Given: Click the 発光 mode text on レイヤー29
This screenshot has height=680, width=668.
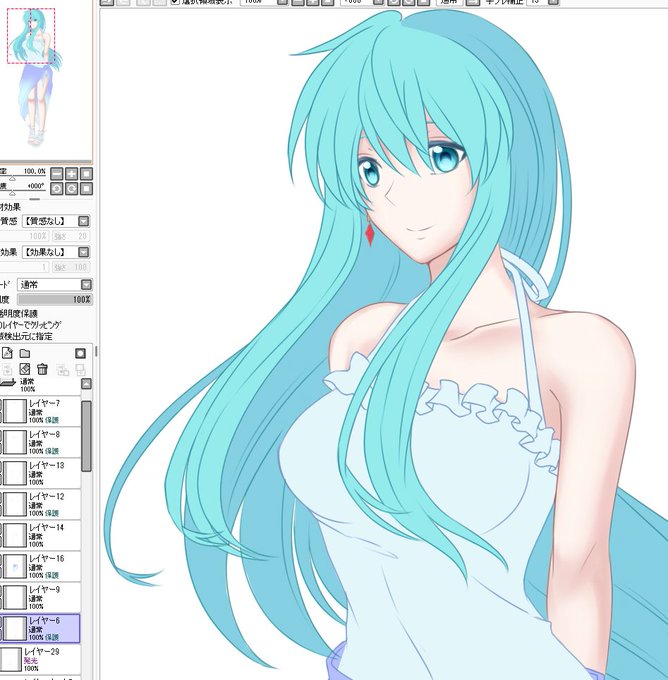Looking at the screenshot, I should click(x=31, y=660).
